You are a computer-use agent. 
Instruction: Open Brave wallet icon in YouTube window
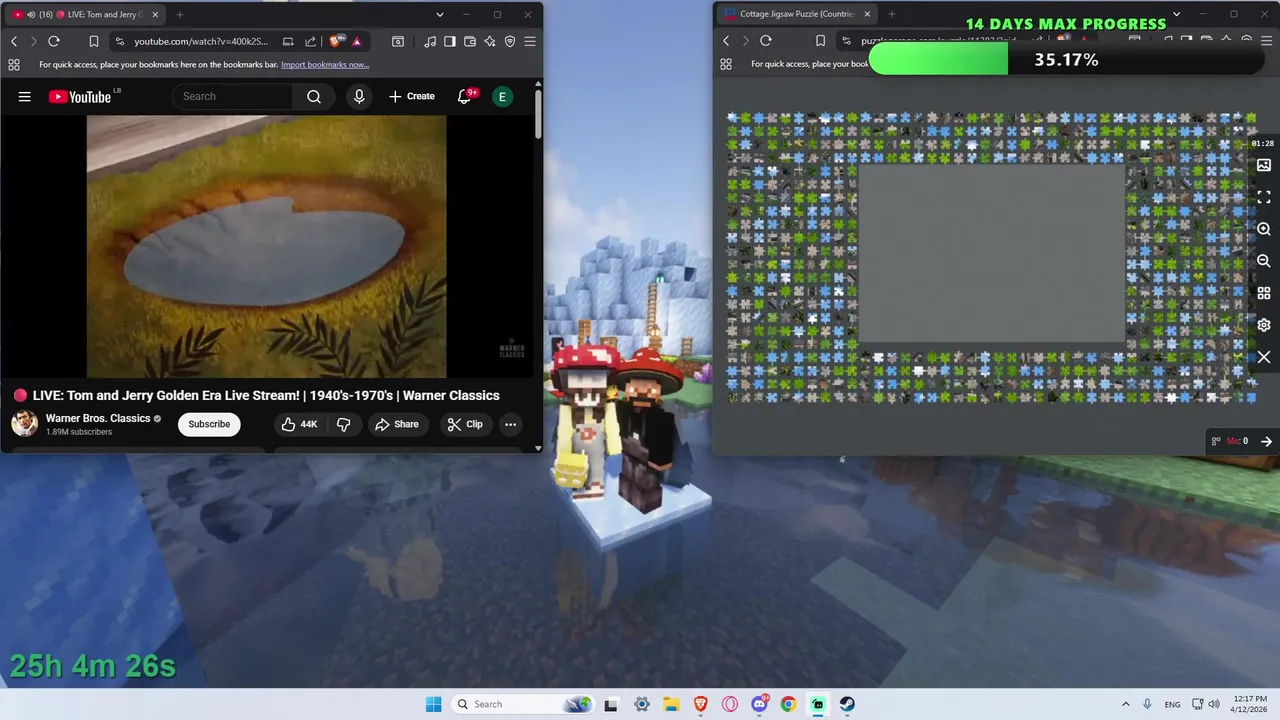tap(470, 41)
